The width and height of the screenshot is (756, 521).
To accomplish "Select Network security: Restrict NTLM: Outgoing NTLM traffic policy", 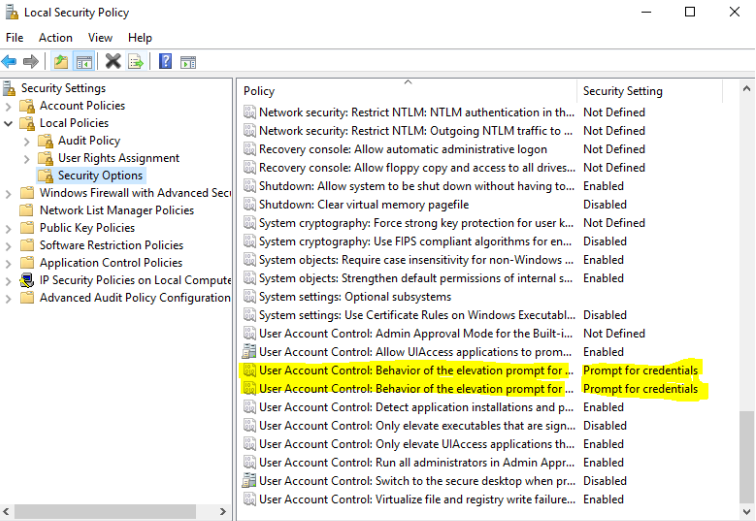I will [416, 131].
